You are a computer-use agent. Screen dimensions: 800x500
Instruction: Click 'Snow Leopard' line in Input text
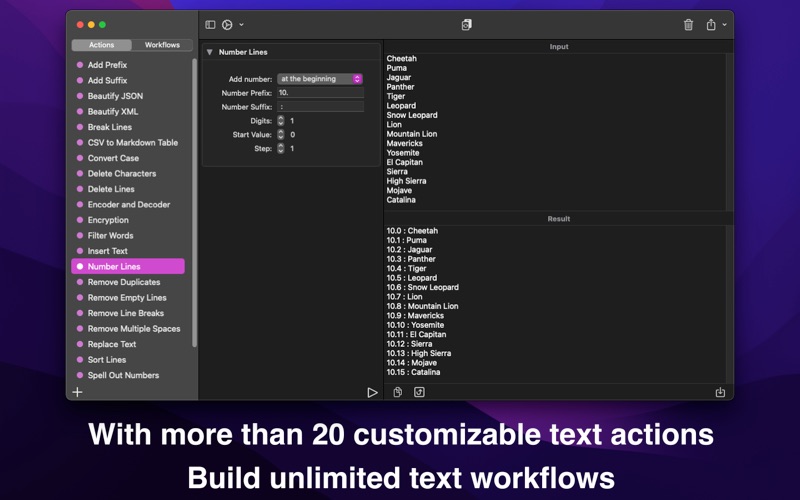tap(412, 115)
